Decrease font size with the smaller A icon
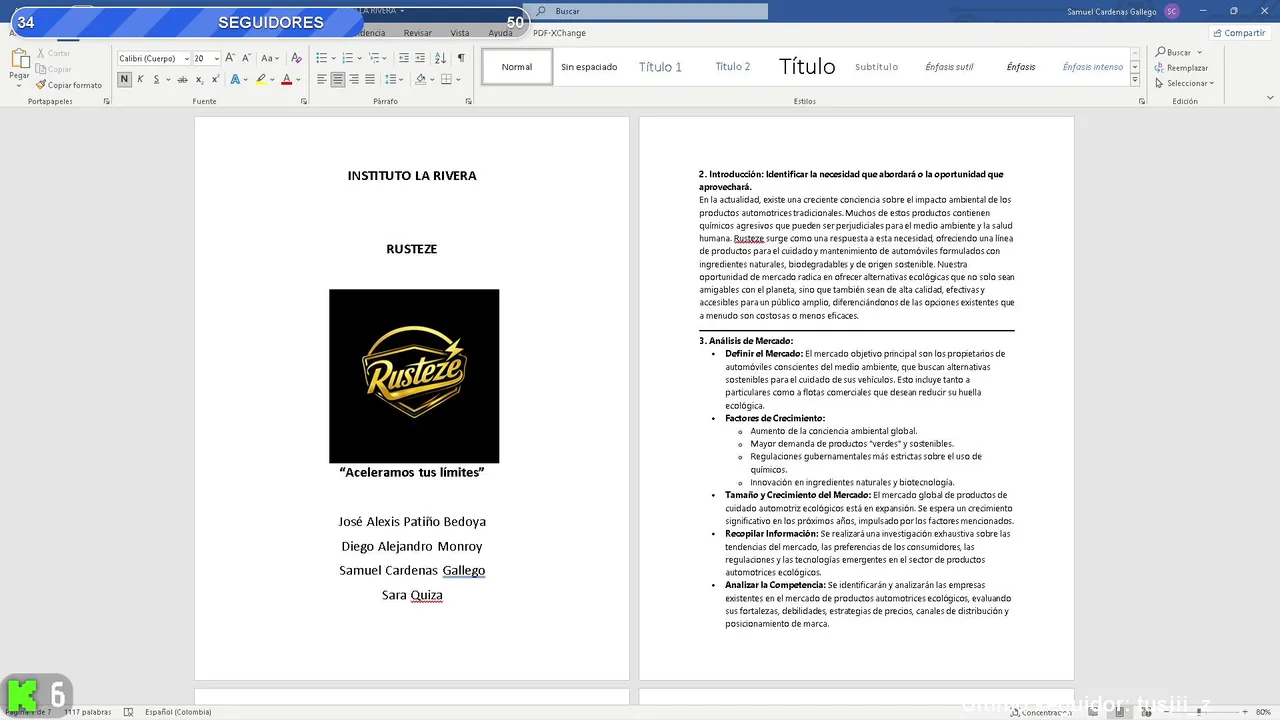The width and height of the screenshot is (1280, 720). tap(246, 58)
